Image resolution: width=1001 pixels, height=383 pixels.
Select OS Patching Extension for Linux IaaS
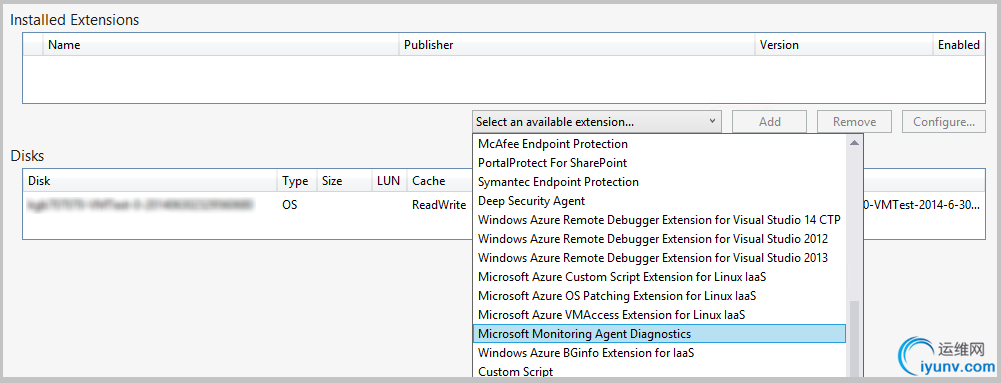coord(659,296)
